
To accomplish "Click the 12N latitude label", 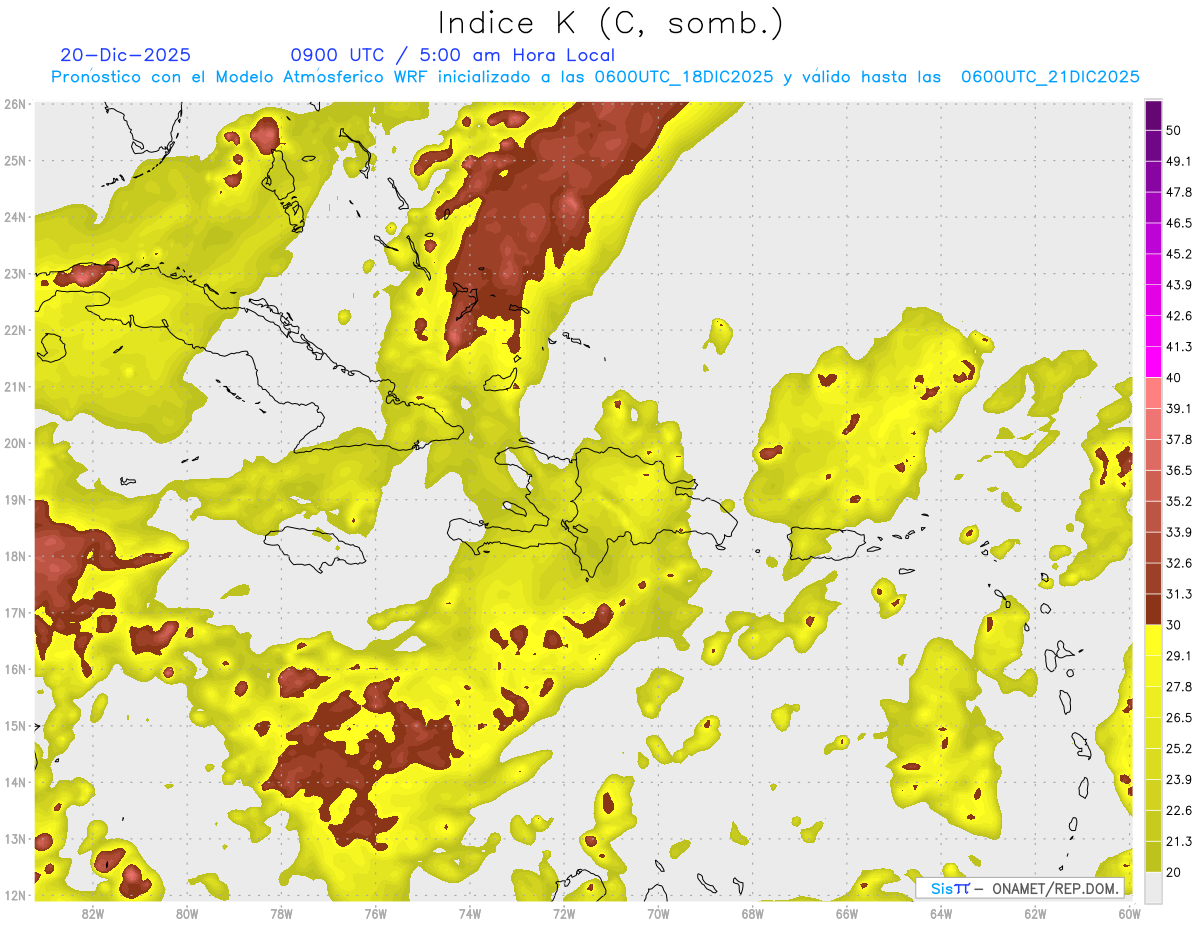I will (x=14, y=895).
